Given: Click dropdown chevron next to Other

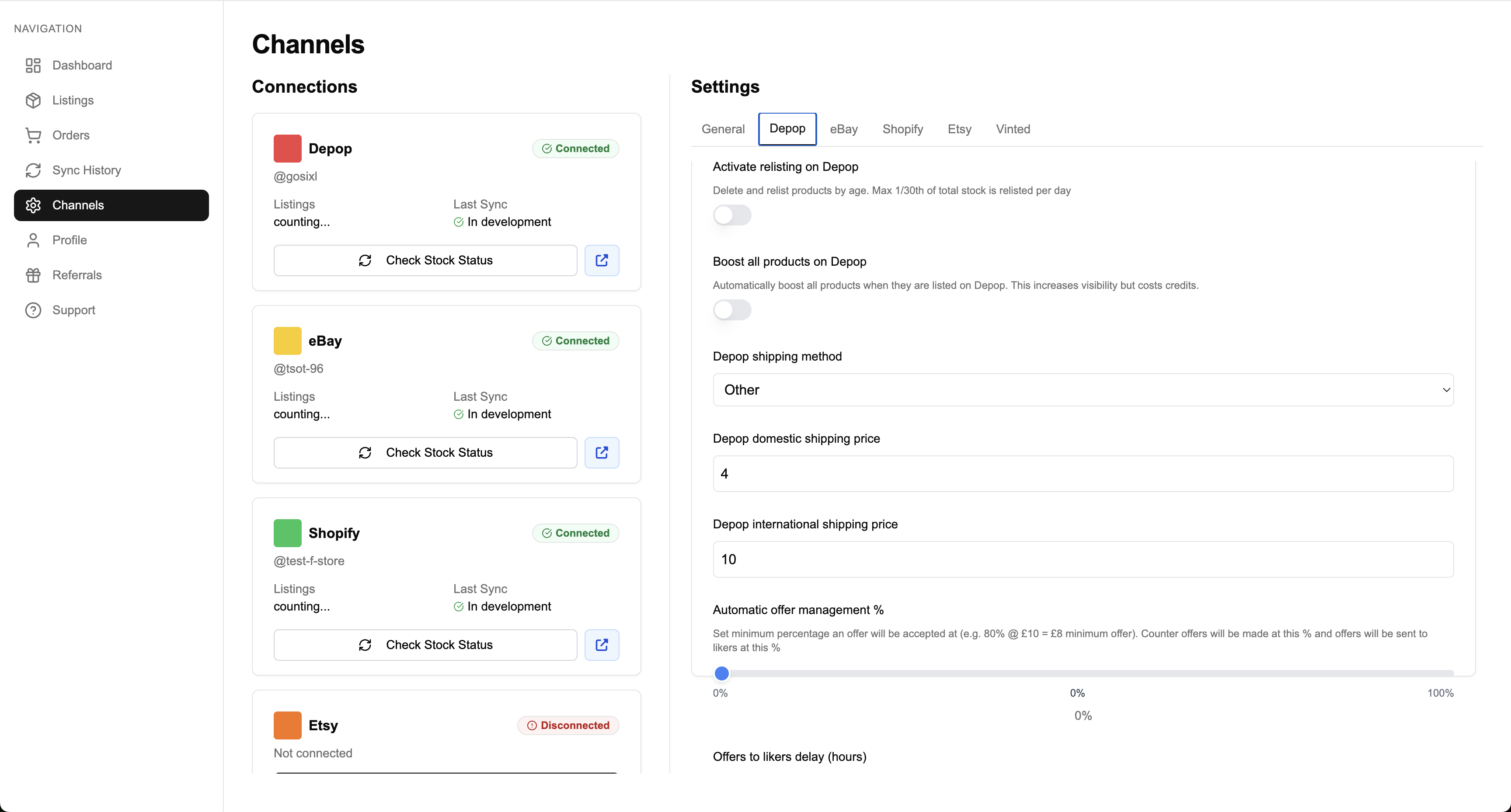Looking at the screenshot, I should click(x=1446, y=390).
